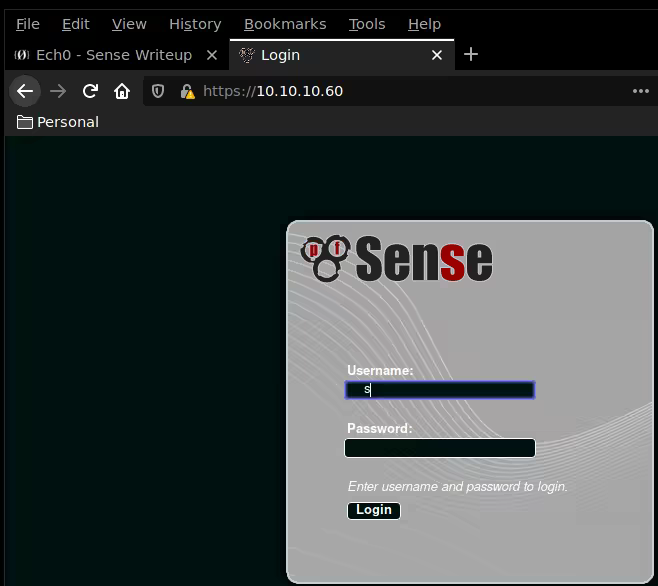Close the Login tab
Viewport: 658px width, 586px height.
[x=436, y=55]
